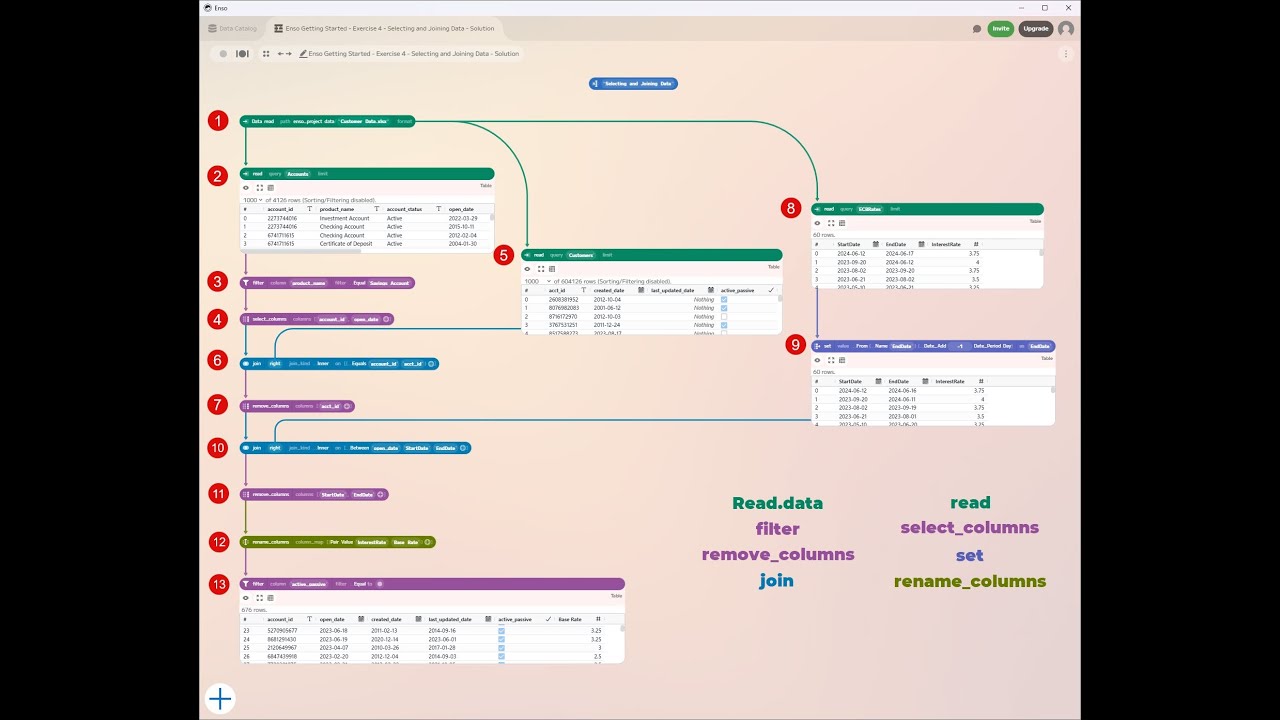The height and width of the screenshot is (720, 1280).
Task: Click the Upgrade button
Action: click(x=1036, y=29)
